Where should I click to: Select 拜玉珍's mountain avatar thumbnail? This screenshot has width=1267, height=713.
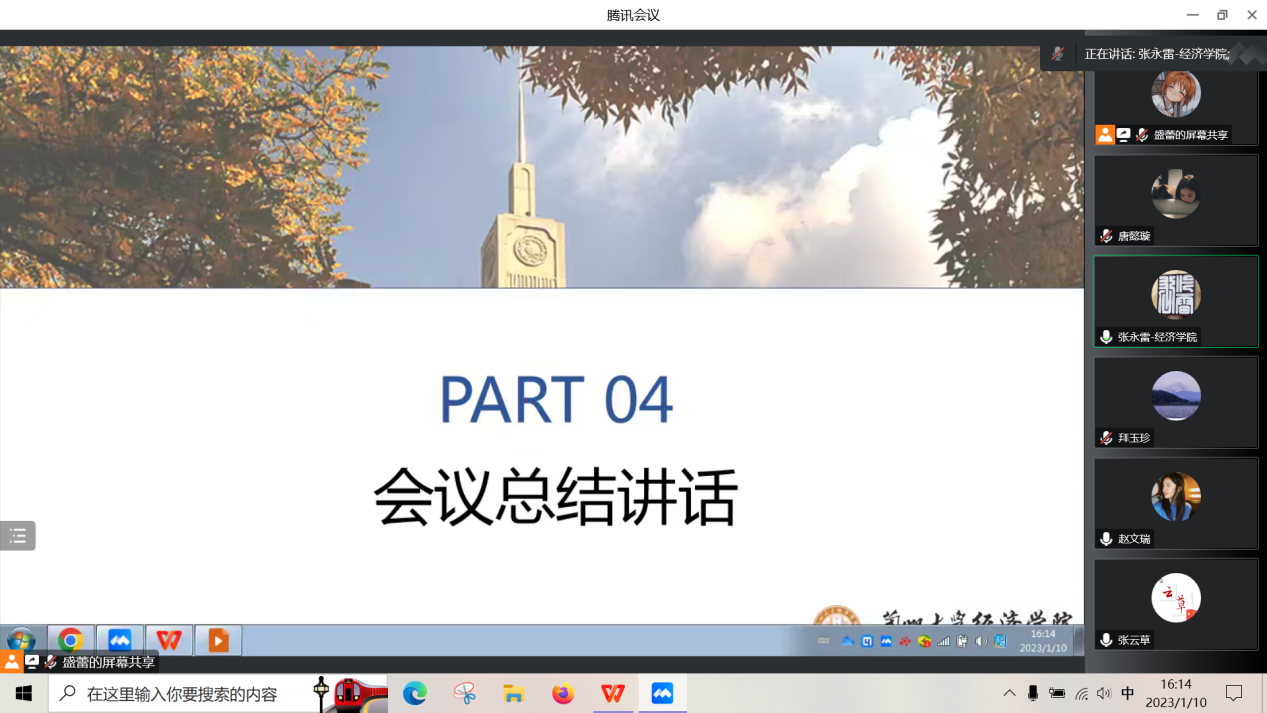(1176, 396)
